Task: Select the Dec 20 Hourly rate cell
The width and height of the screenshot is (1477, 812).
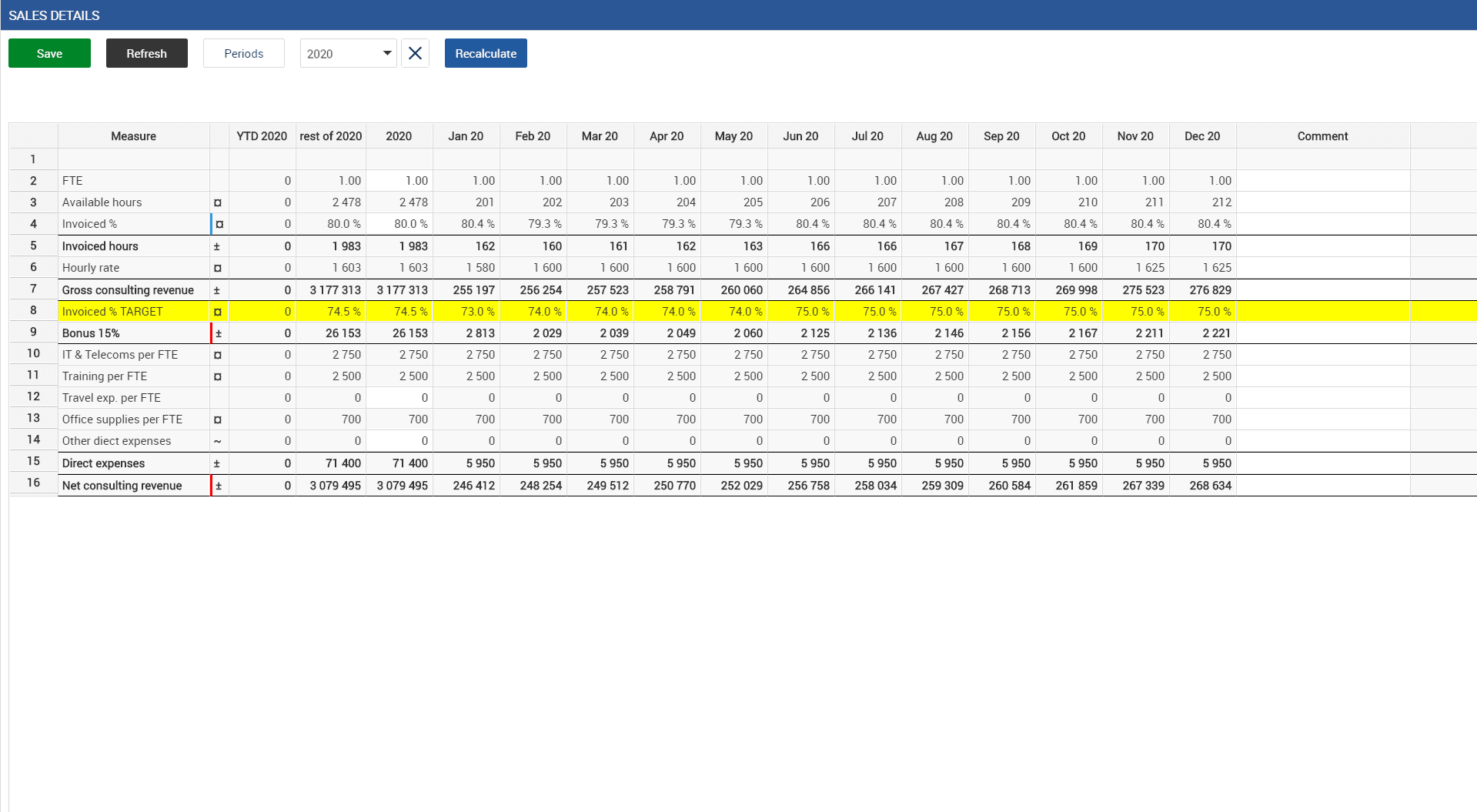Action: pyautogui.click(x=1202, y=268)
